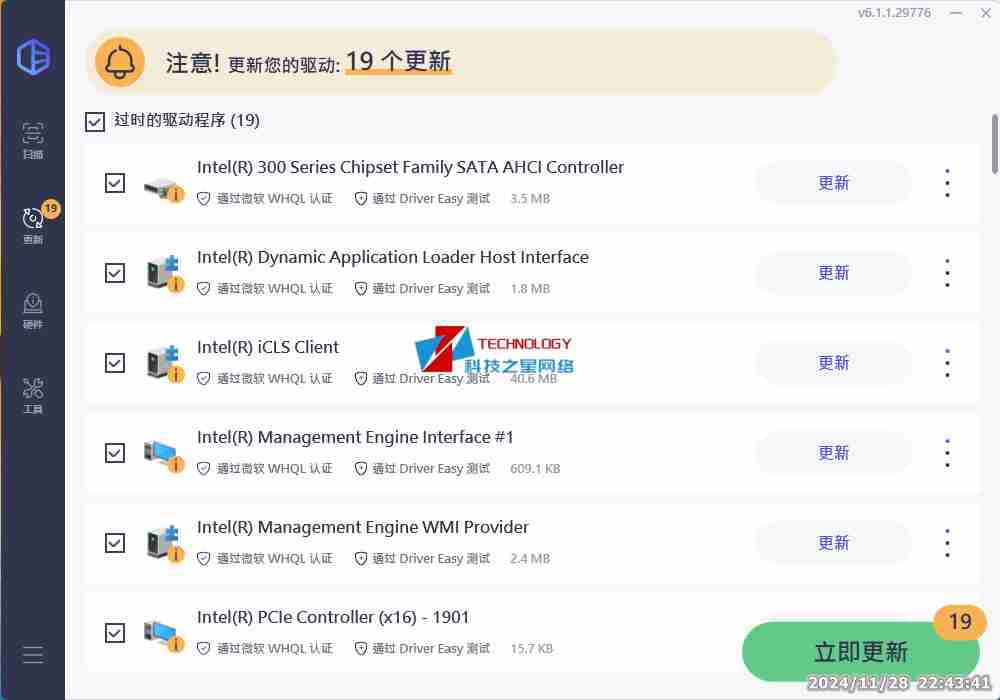Image resolution: width=1000 pixels, height=700 pixels.
Task: Click the green 立即更新 button
Action: 860,652
